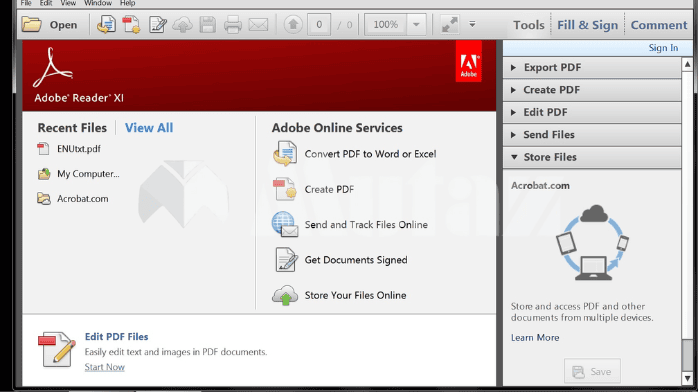Click the right panel scrollbar up arrow

click(688, 65)
